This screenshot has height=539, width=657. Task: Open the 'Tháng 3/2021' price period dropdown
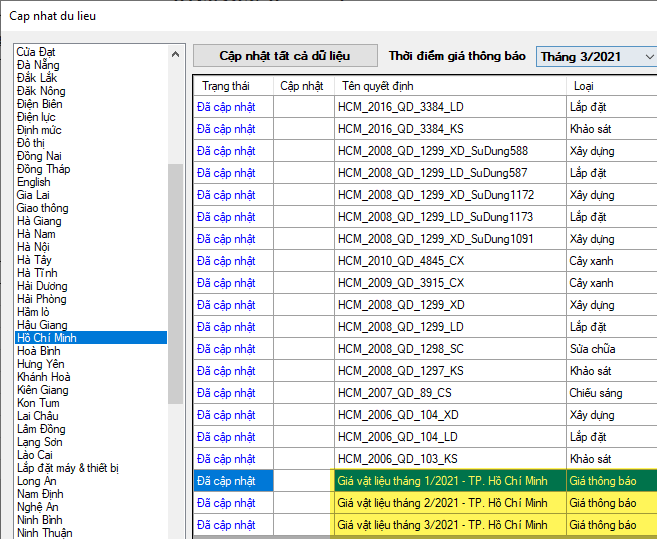pyautogui.click(x=595, y=57)
